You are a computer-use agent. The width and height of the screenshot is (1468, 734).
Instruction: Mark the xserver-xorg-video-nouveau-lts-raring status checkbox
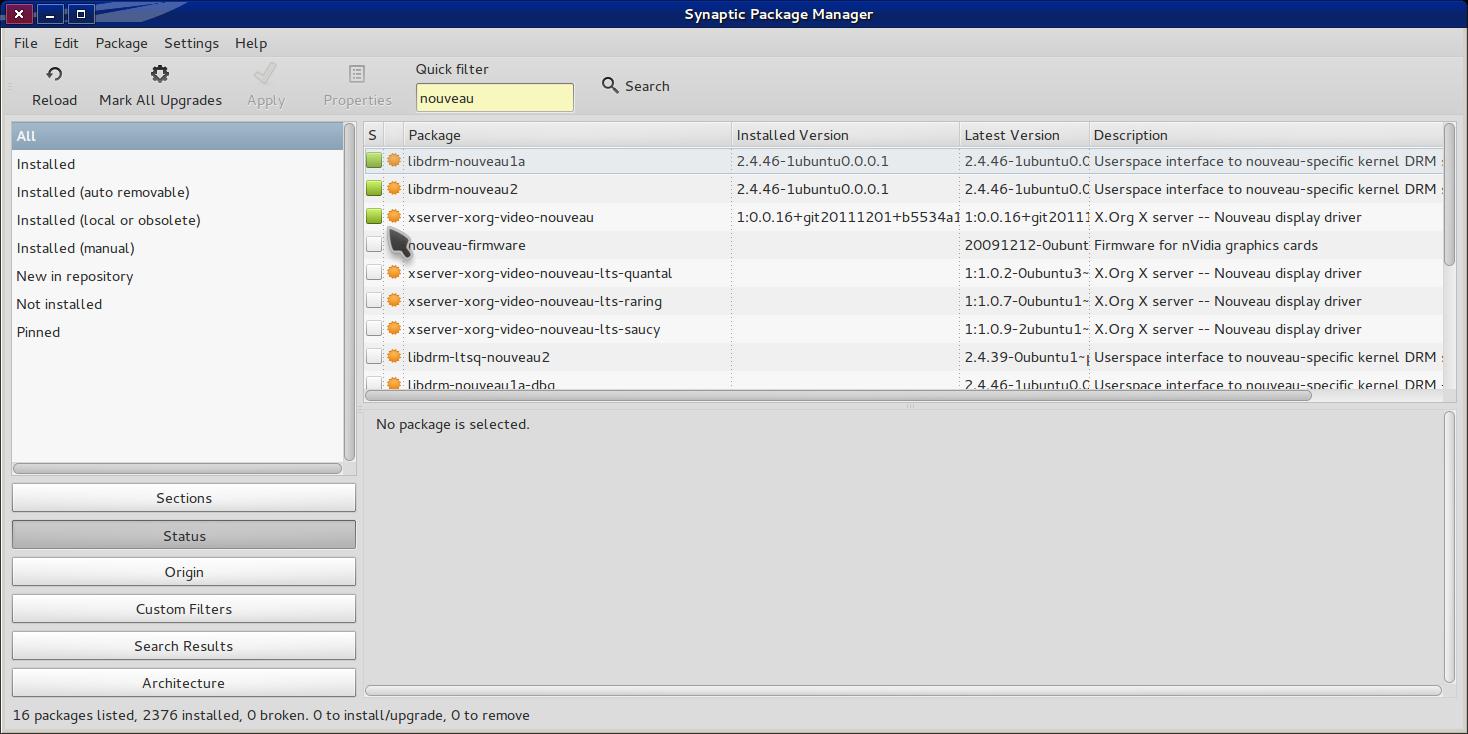[x=374, y=301]
